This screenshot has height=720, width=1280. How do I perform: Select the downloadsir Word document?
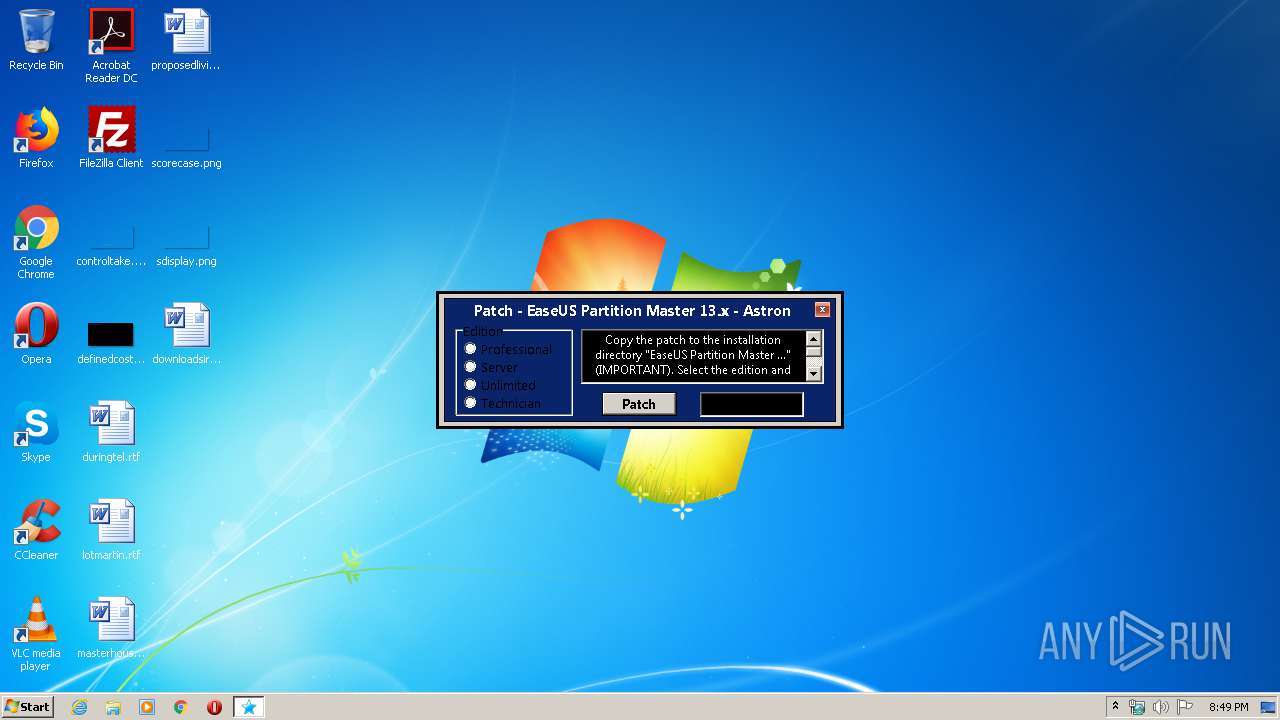(186, 334)
